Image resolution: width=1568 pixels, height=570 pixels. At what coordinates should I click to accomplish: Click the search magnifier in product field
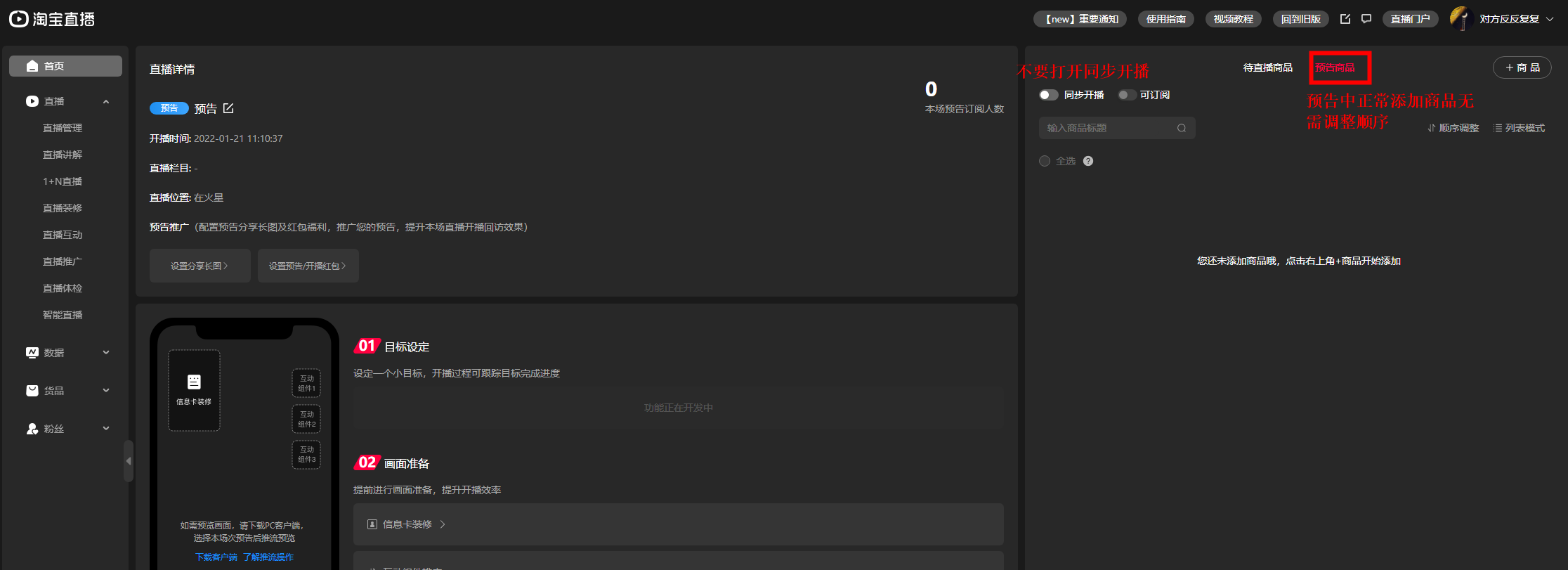(x=1182, y=128)
